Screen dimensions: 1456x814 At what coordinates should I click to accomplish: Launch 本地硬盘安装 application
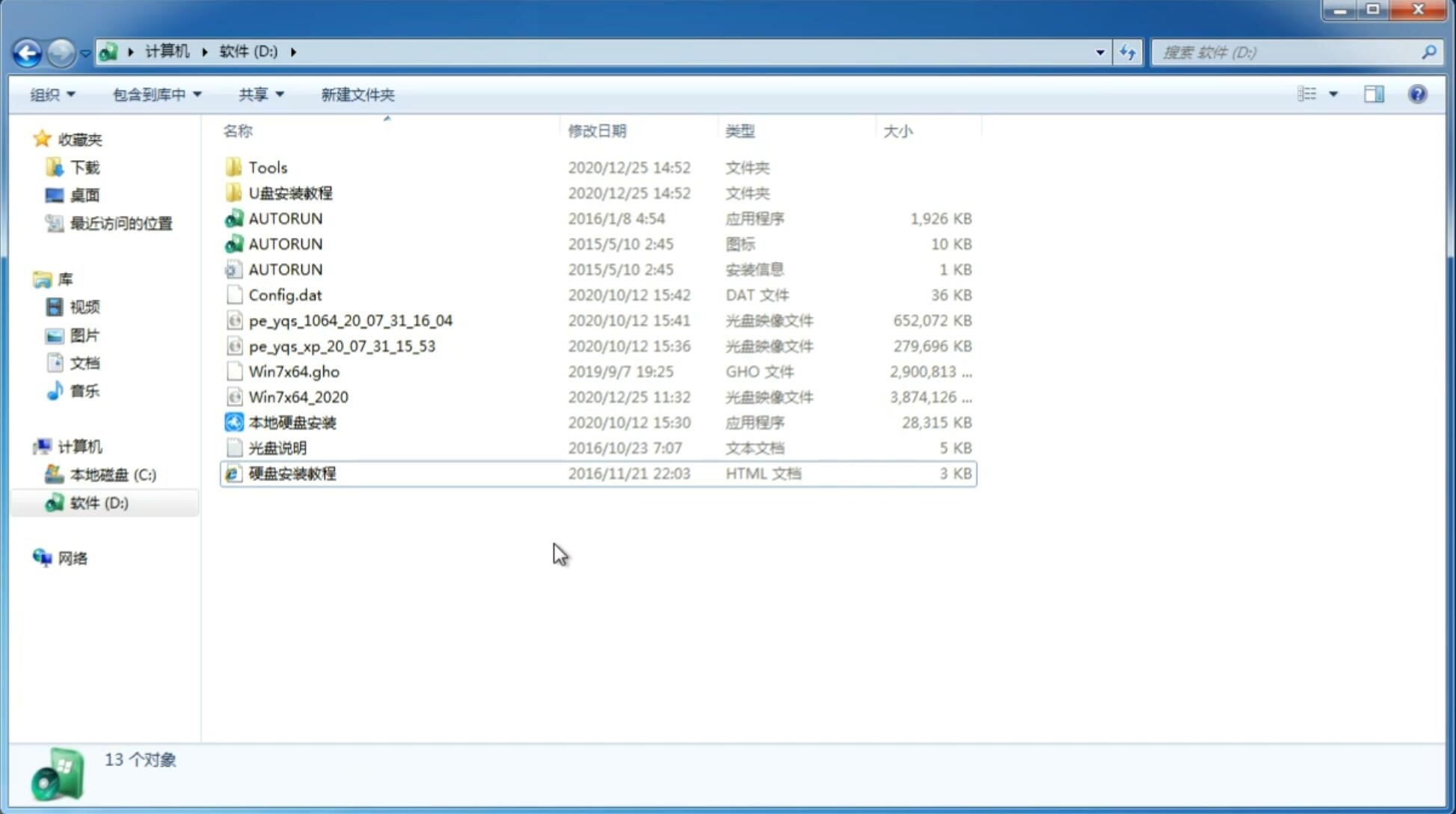[292, 422]
